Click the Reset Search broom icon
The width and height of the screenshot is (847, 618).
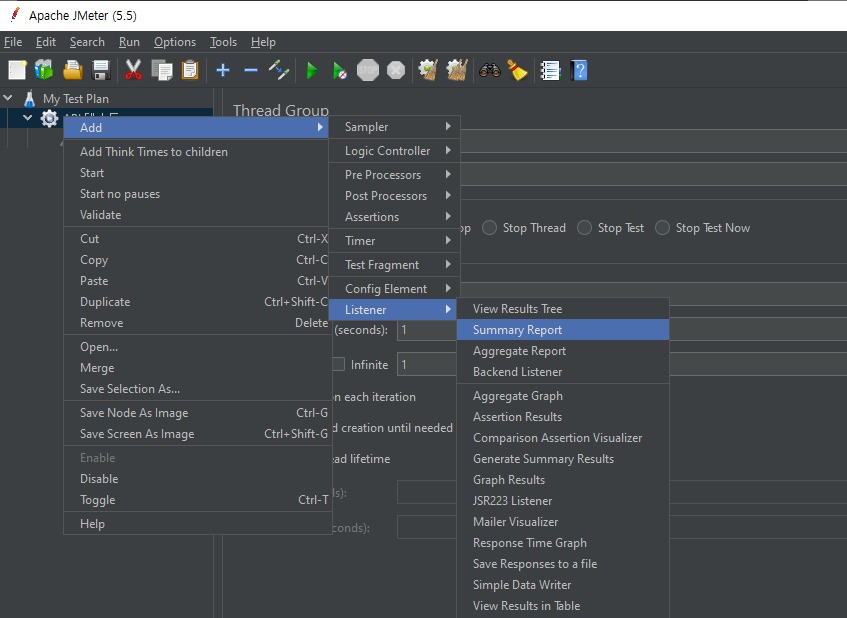click(517, 70)
